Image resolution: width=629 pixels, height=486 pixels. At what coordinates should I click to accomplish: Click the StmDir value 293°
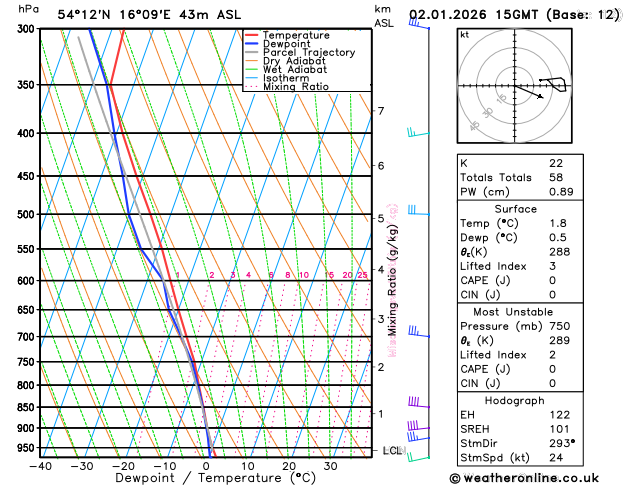coord(562,443)
